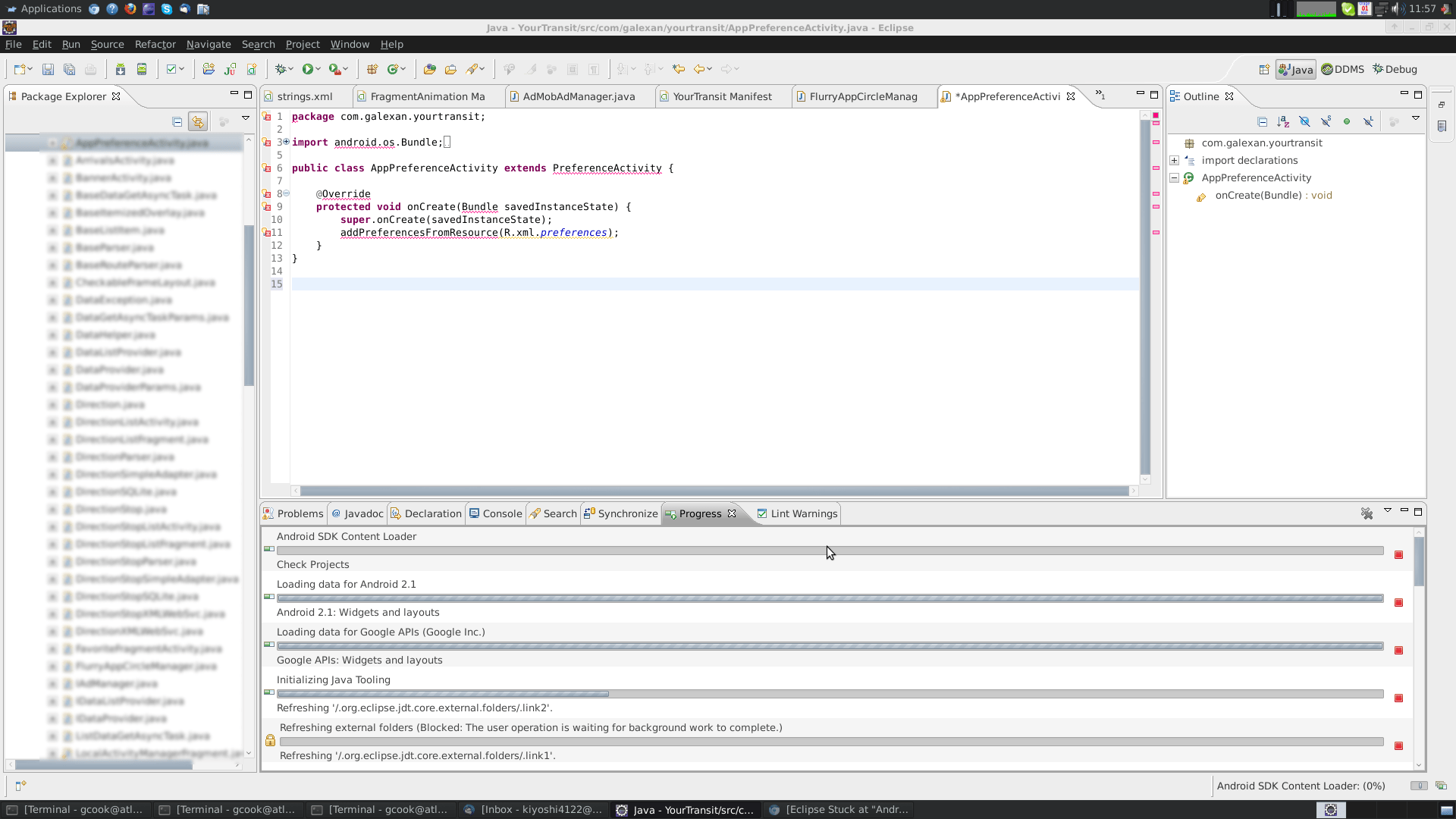Screen dimensions: 1456x819
Task: Click the Search flashlight toolbar icon
Action: pyautogui.click(x=472, y=70)
